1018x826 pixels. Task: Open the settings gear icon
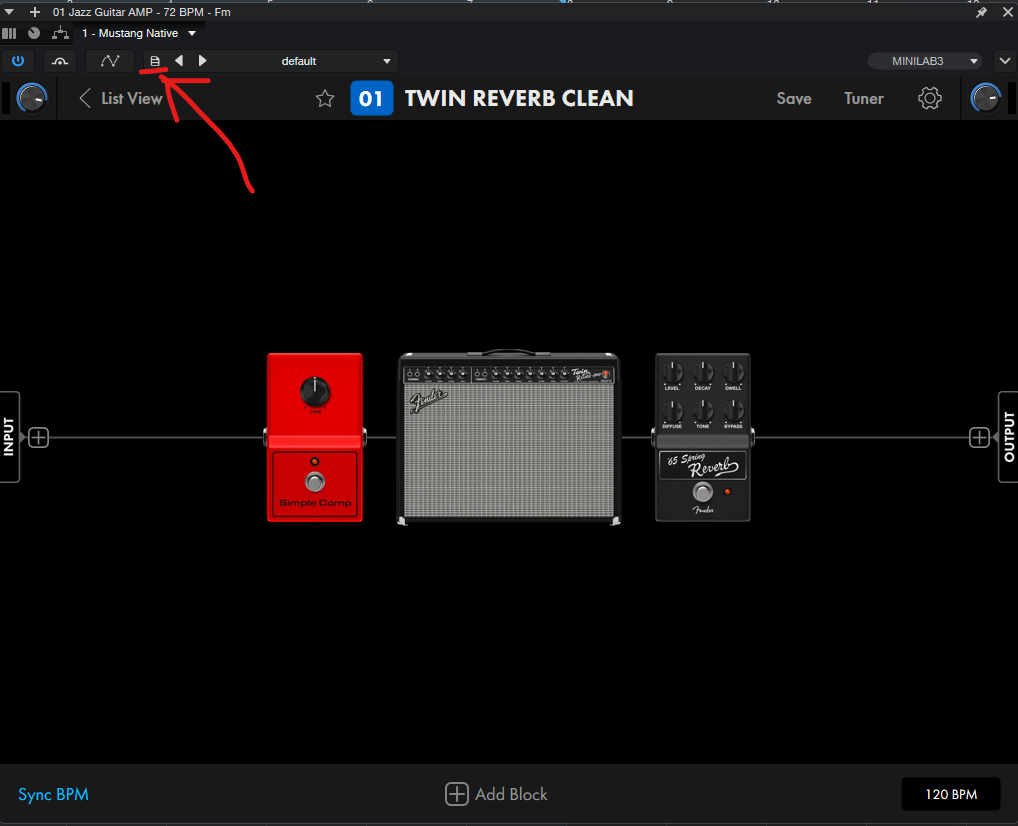coord(930,98)
